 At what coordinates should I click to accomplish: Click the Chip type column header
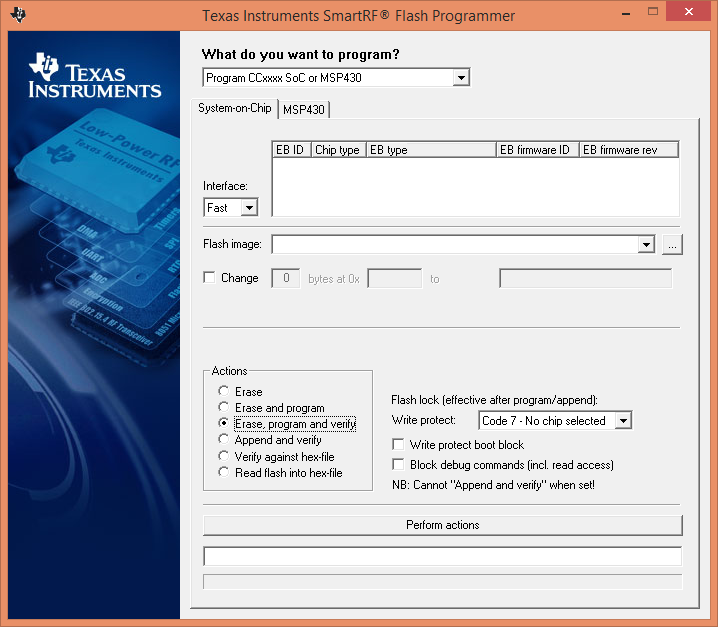click(x=339, y=150)
